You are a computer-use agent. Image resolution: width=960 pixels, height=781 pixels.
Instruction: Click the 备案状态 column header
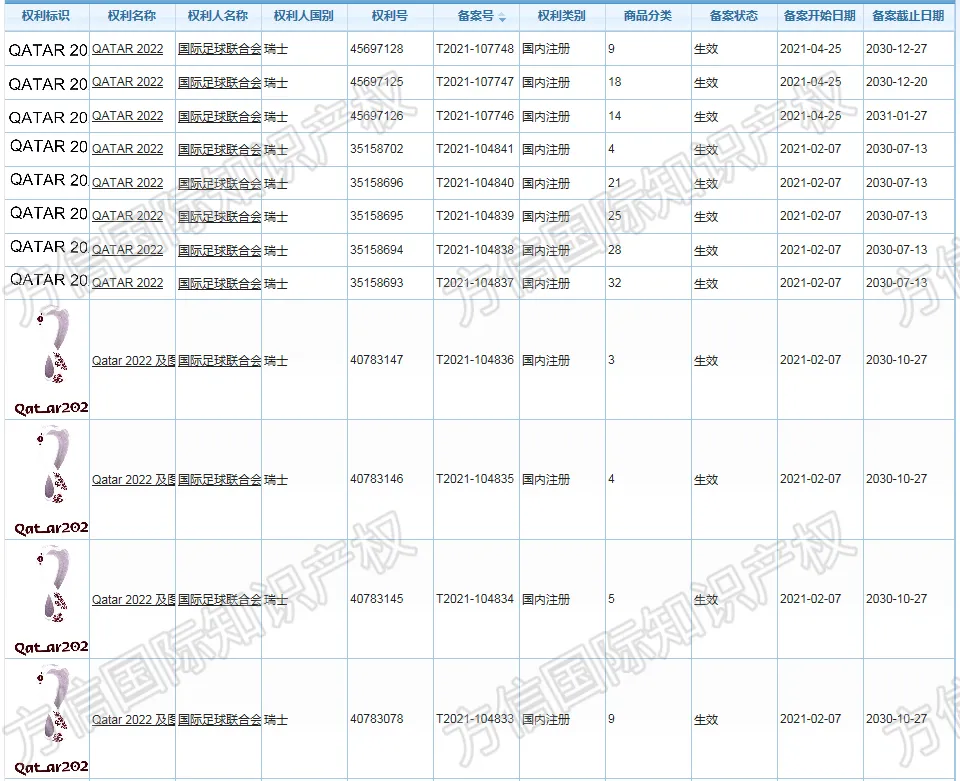tap(733, 16)
